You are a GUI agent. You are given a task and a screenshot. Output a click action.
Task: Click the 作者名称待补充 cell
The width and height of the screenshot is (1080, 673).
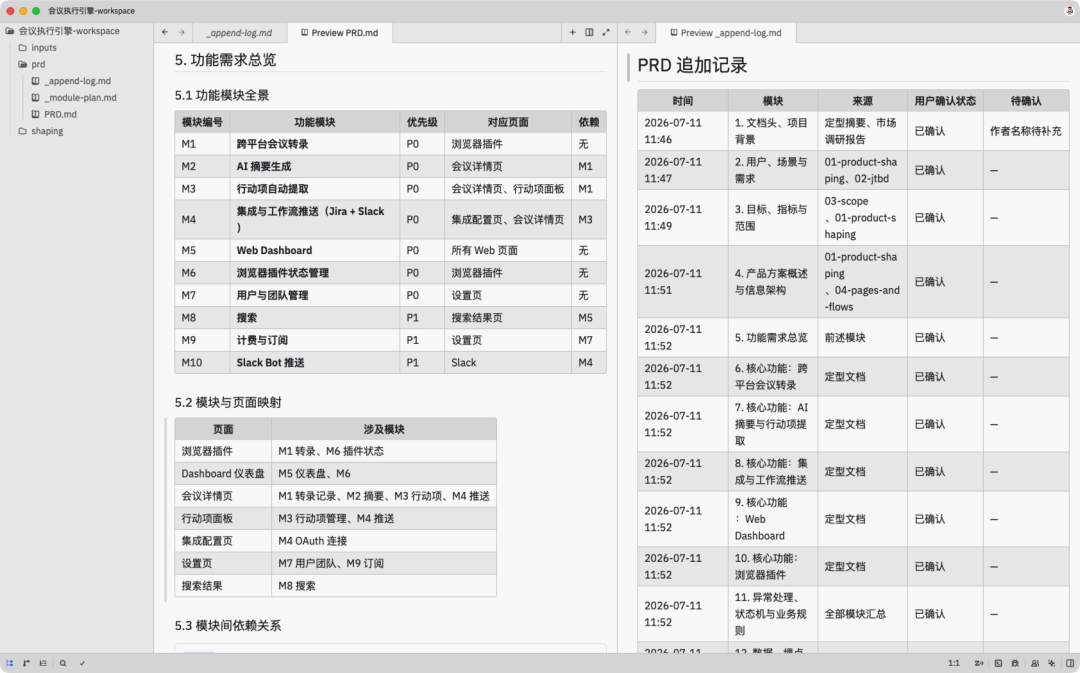pos(1026,131)
